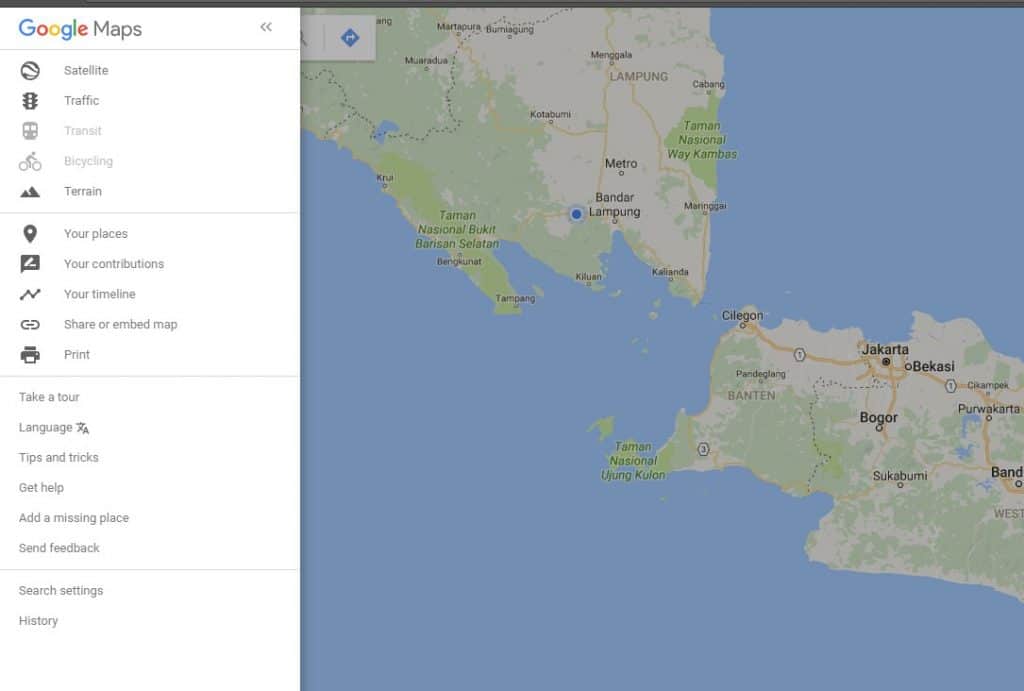Open Get help
1024x691 pixels.
click(x=41, y=487)
